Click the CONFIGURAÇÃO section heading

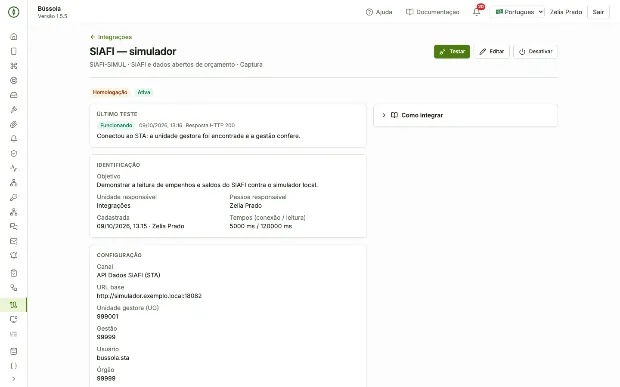pyautogui.click(x=119, y=255)
